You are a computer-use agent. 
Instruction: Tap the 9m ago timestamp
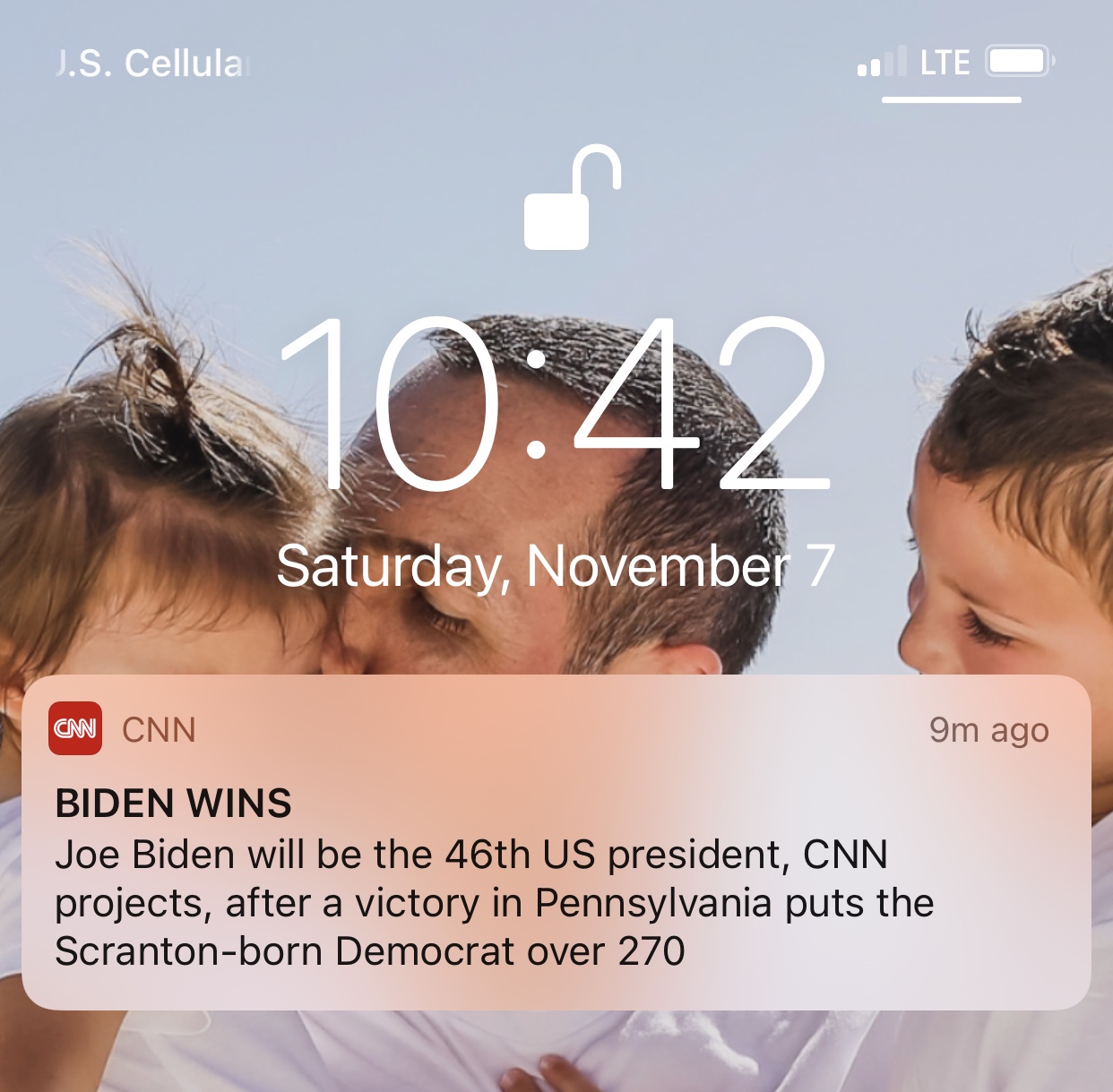click(x=988, y=731)
